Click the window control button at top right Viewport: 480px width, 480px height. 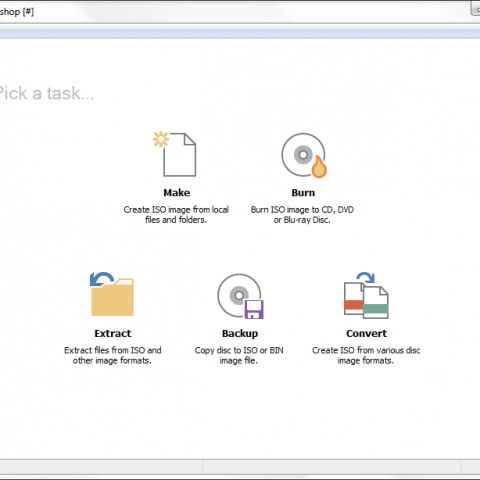pyautogui.click(x=475, y=8)
